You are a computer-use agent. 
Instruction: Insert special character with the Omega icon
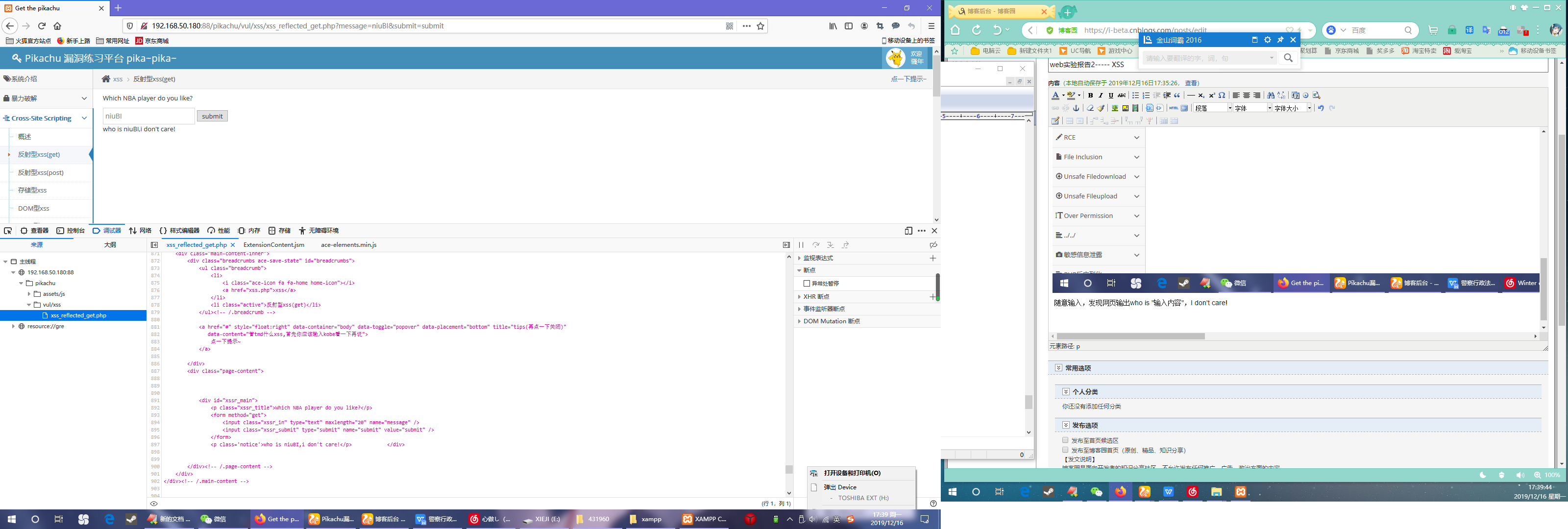[x=1222, y=96]
